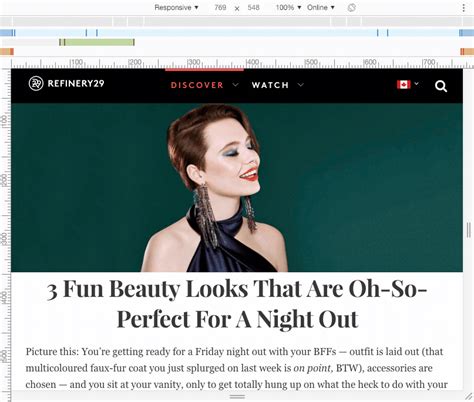Viewport: 474px width, 402px height.
Task: Open the Responsive device dropdown
Action: click(x=176, y=7)
